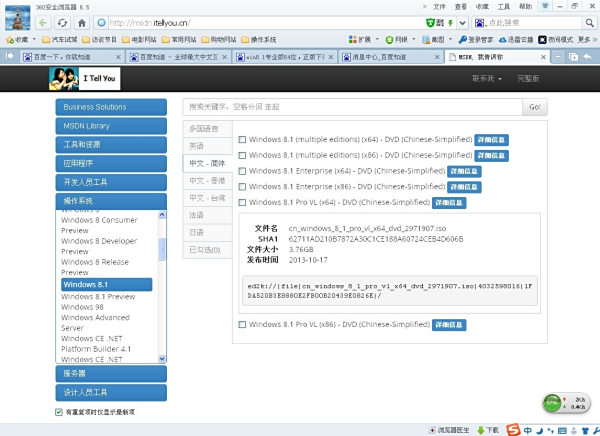The image size is (600, 436).
Task: Open the 网银 online banking toolbar item
Action: point(397,39)
